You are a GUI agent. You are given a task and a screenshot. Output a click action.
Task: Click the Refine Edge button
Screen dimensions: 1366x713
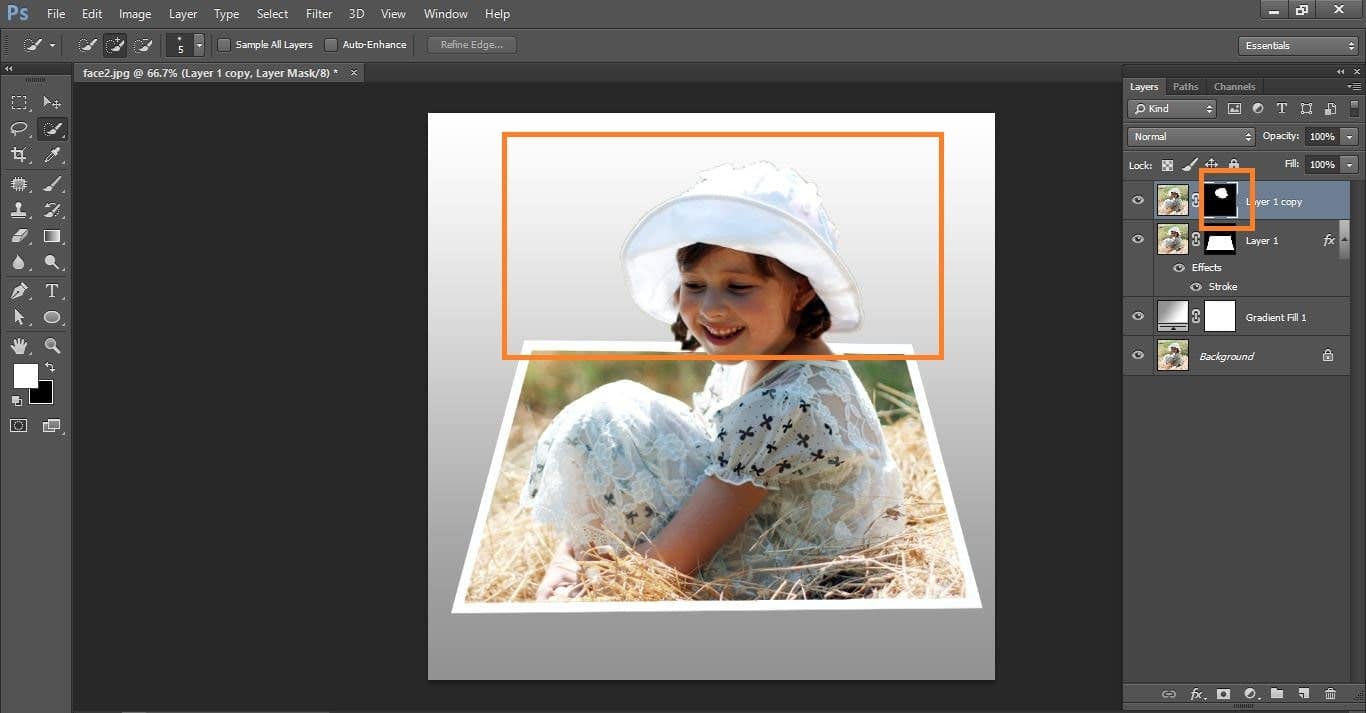point(472,45)
